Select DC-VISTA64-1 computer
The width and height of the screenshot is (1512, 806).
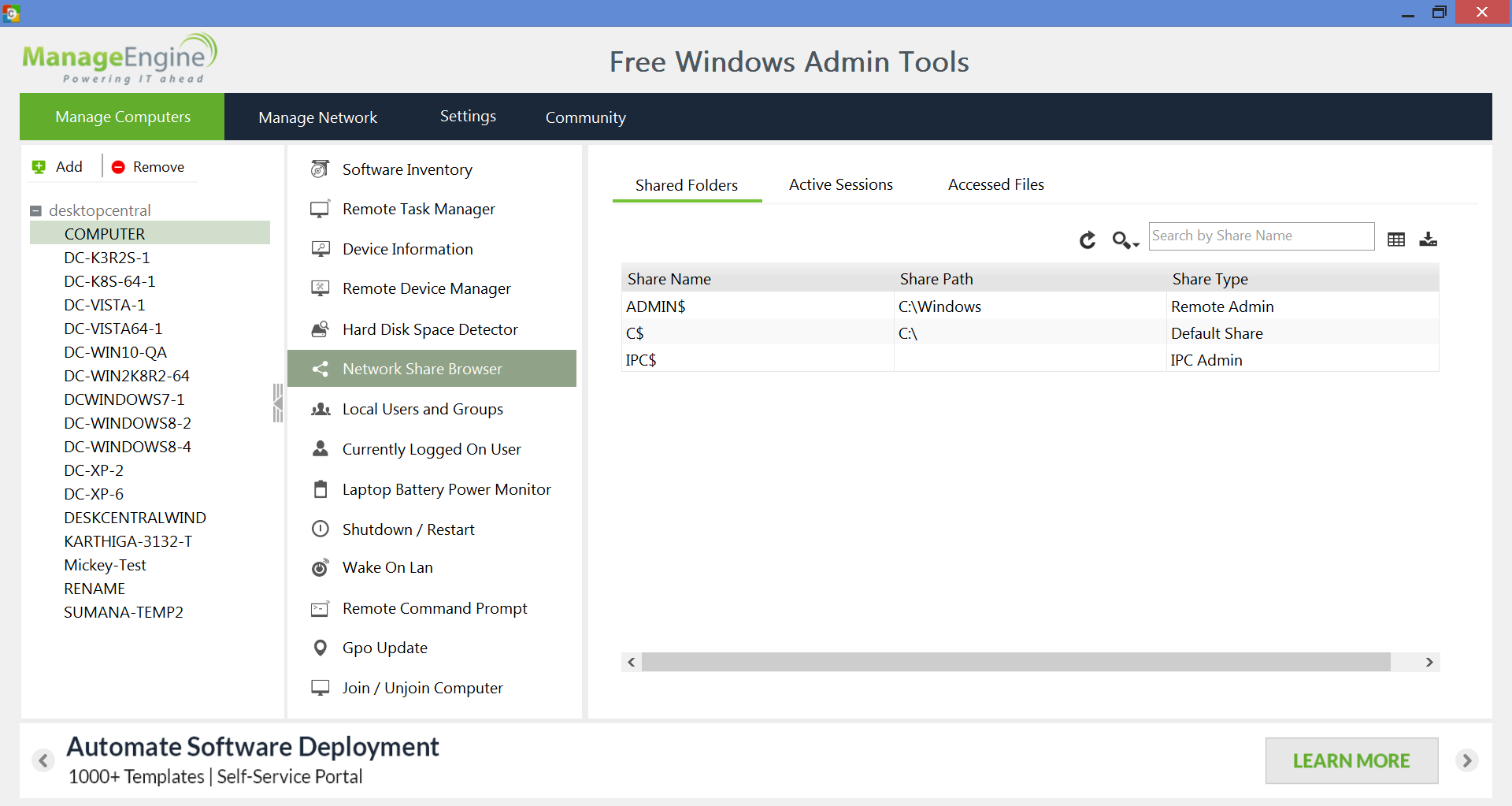point(113,329)
